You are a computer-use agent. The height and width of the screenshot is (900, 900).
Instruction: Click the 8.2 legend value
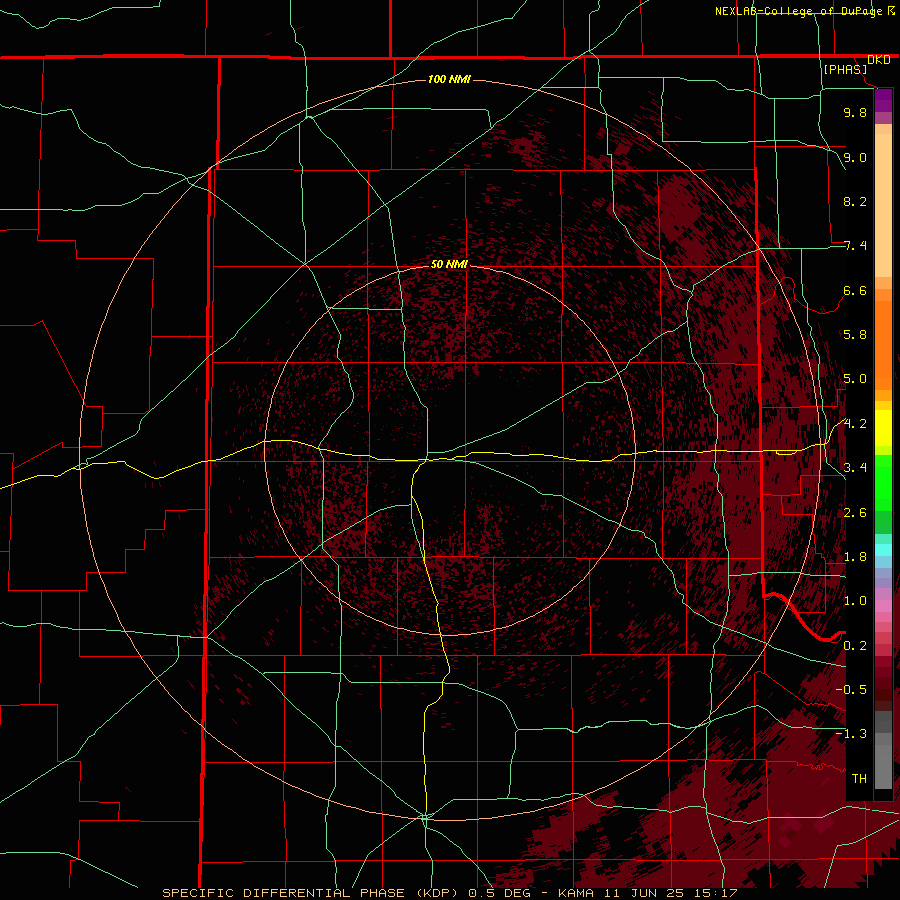(855, 201)
